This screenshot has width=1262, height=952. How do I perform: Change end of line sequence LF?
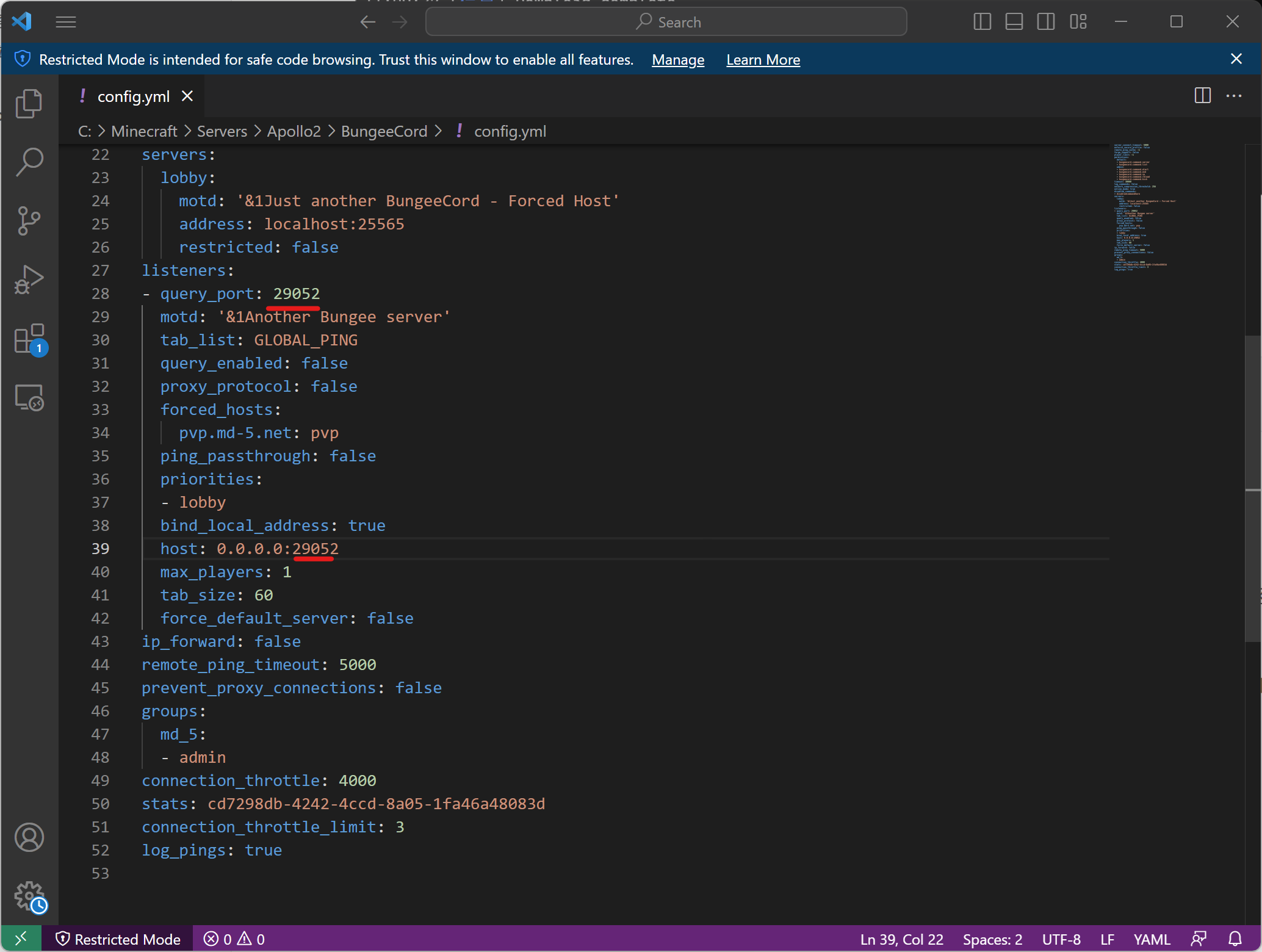click(1108, 939)
